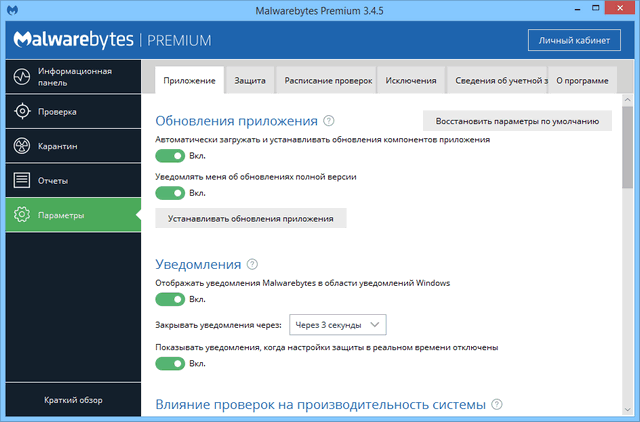Click the Карантин biohazard icon
640x422 pixels.
[x=21, y=146]
